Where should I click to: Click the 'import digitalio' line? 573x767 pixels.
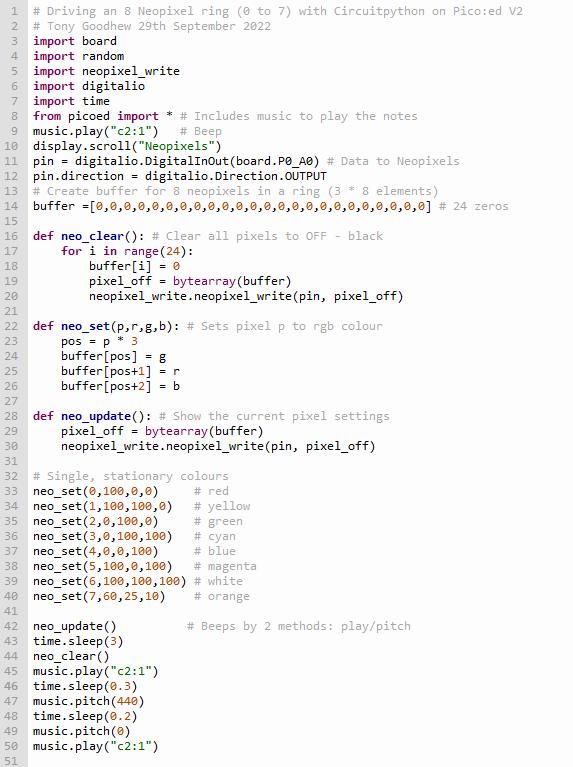[89, 86]
